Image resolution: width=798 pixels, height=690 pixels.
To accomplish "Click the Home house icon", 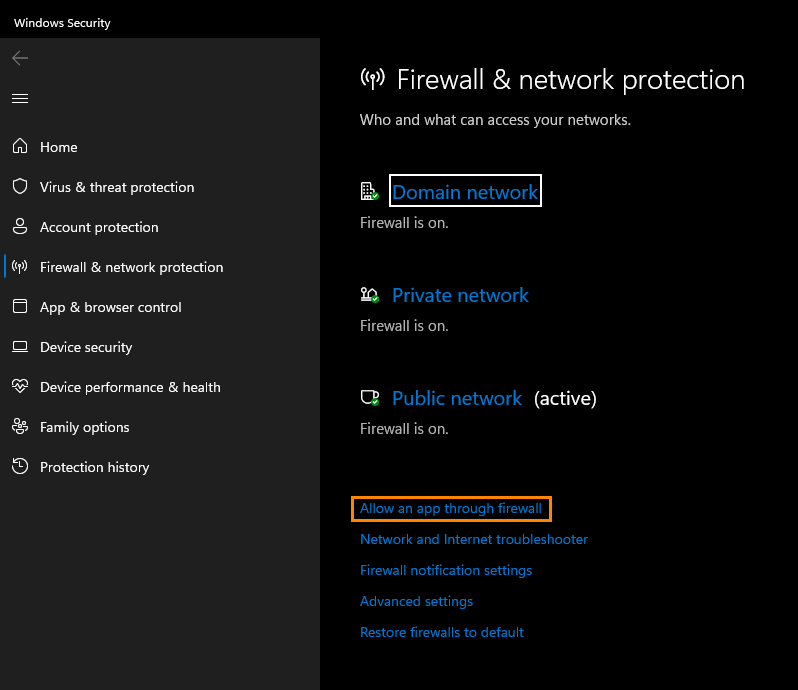I will pyautogui.click(x=20, y=146).
